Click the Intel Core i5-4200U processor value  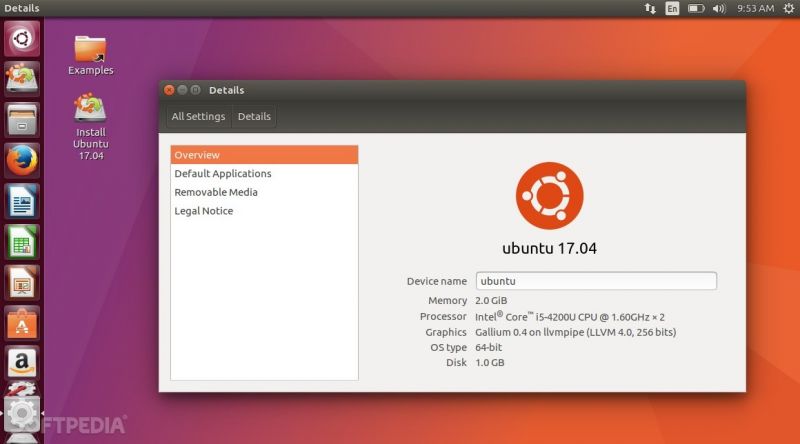570,316
